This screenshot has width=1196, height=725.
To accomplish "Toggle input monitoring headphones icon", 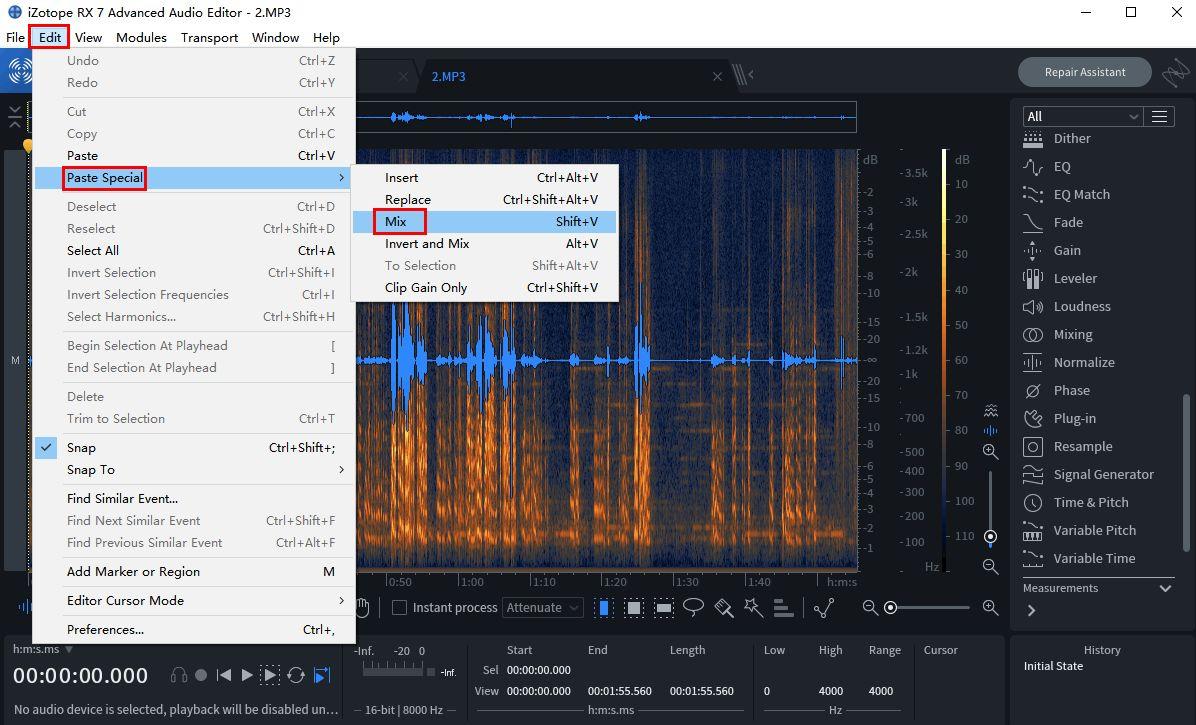I will 178,675.
